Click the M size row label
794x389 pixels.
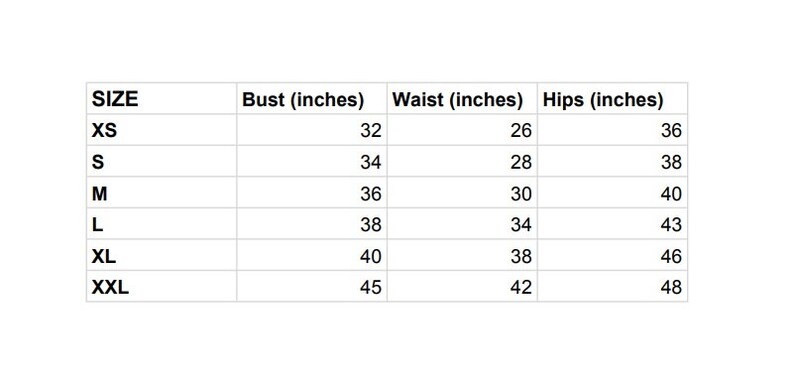coord(99,193)
